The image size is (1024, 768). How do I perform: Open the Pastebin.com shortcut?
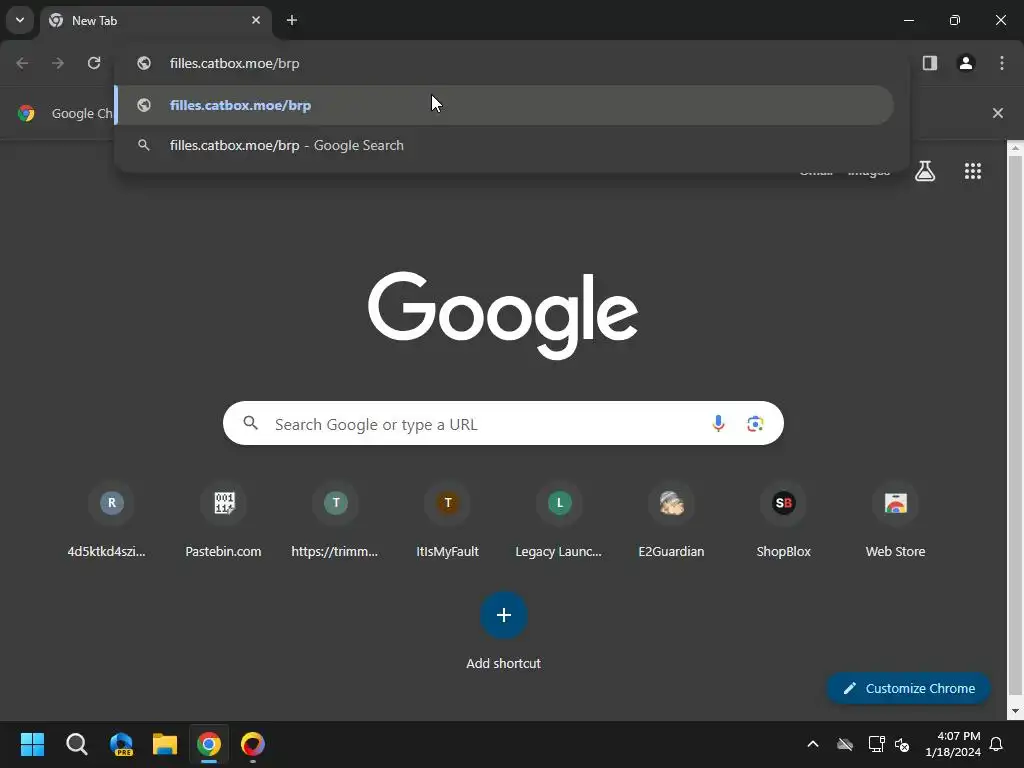click(223, 521)
